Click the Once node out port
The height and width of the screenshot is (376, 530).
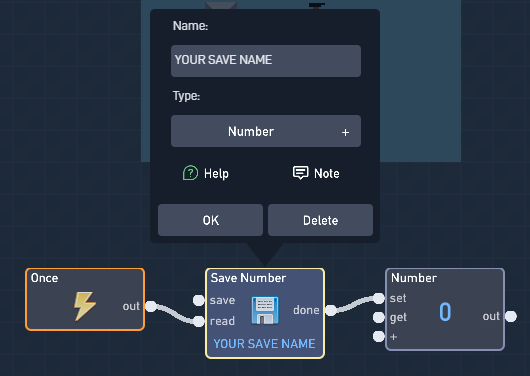point(151,306)
